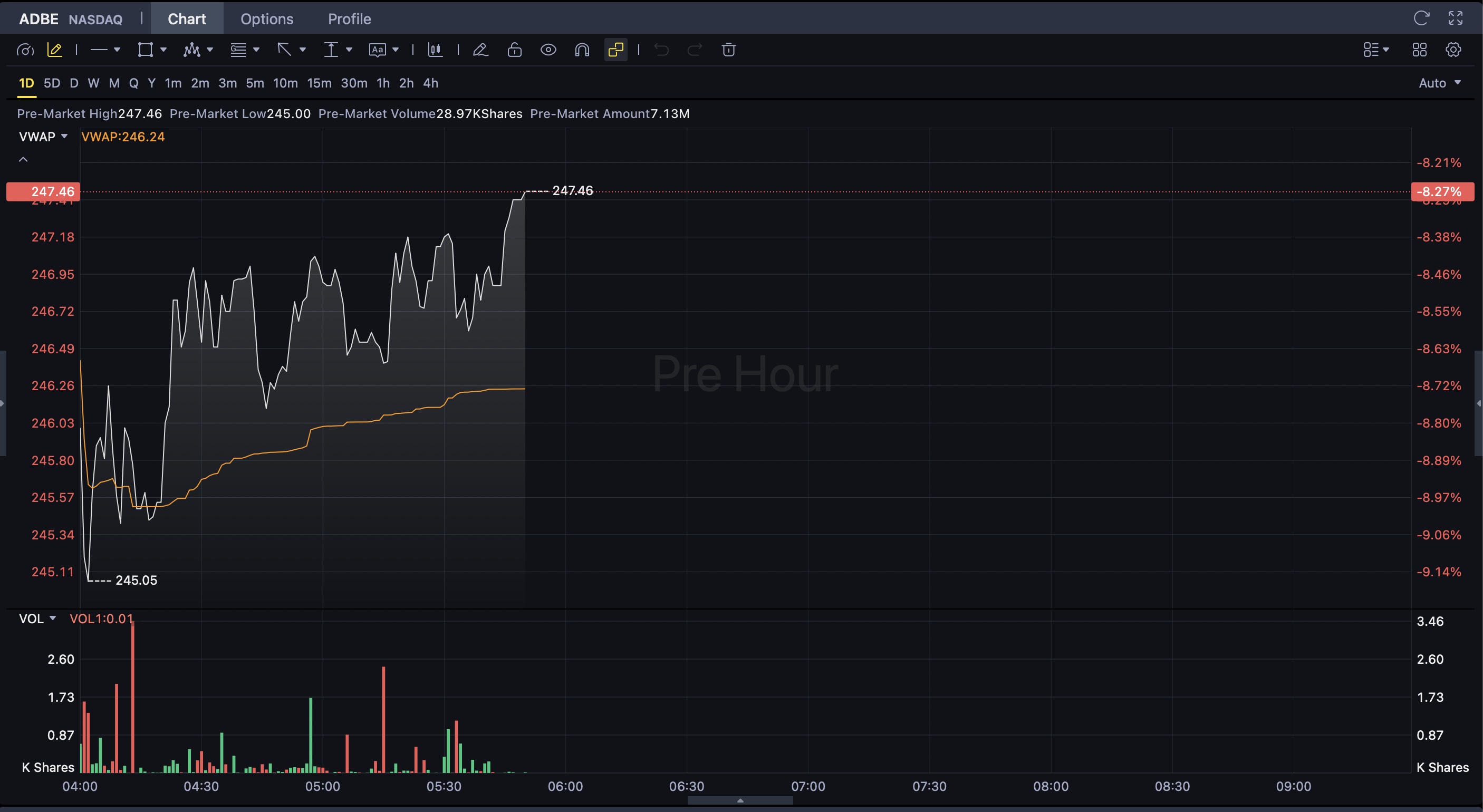
Task: Open the Profile tab
Action: 349,19
